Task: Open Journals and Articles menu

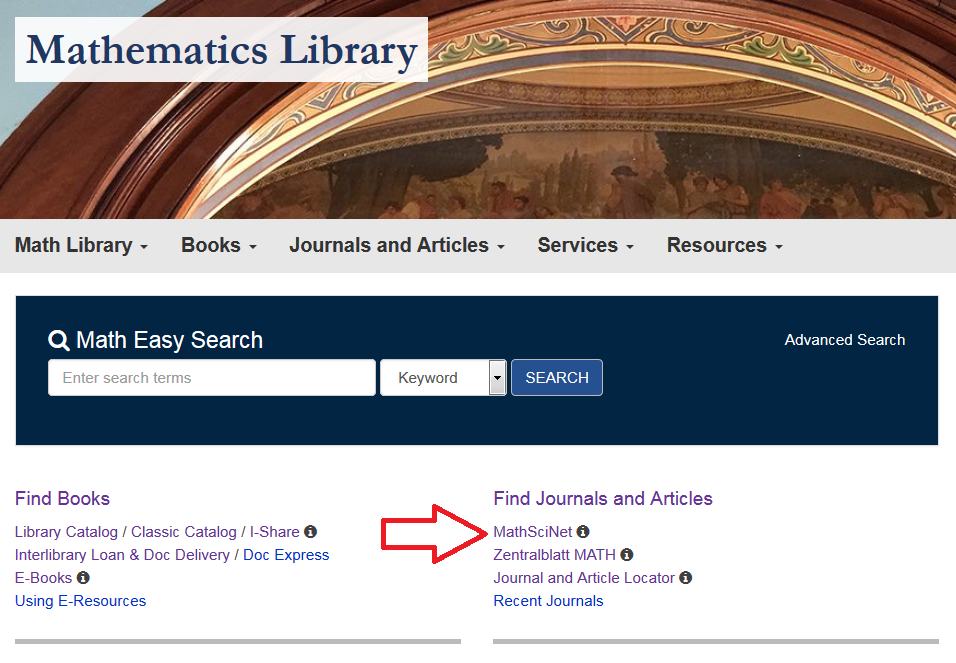Action: [396, 246]
